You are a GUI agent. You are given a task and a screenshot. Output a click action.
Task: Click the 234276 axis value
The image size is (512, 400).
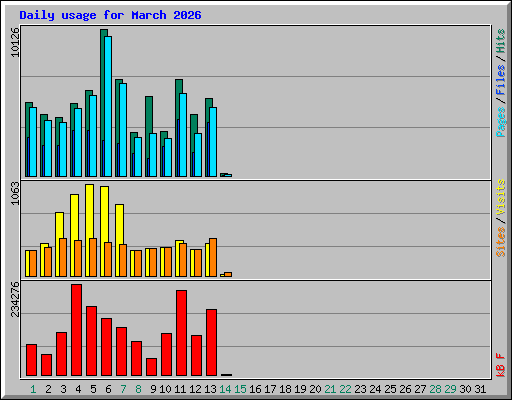point(15,299)
